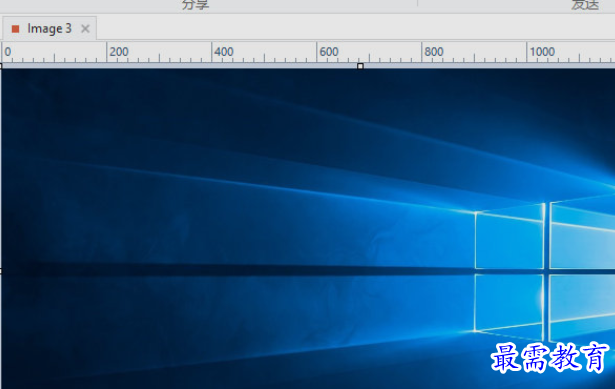Image resolution: width=615 pixels, height=389 pixels.
Task: Switch to the Image 3 tab
Action: click(49, 29)
